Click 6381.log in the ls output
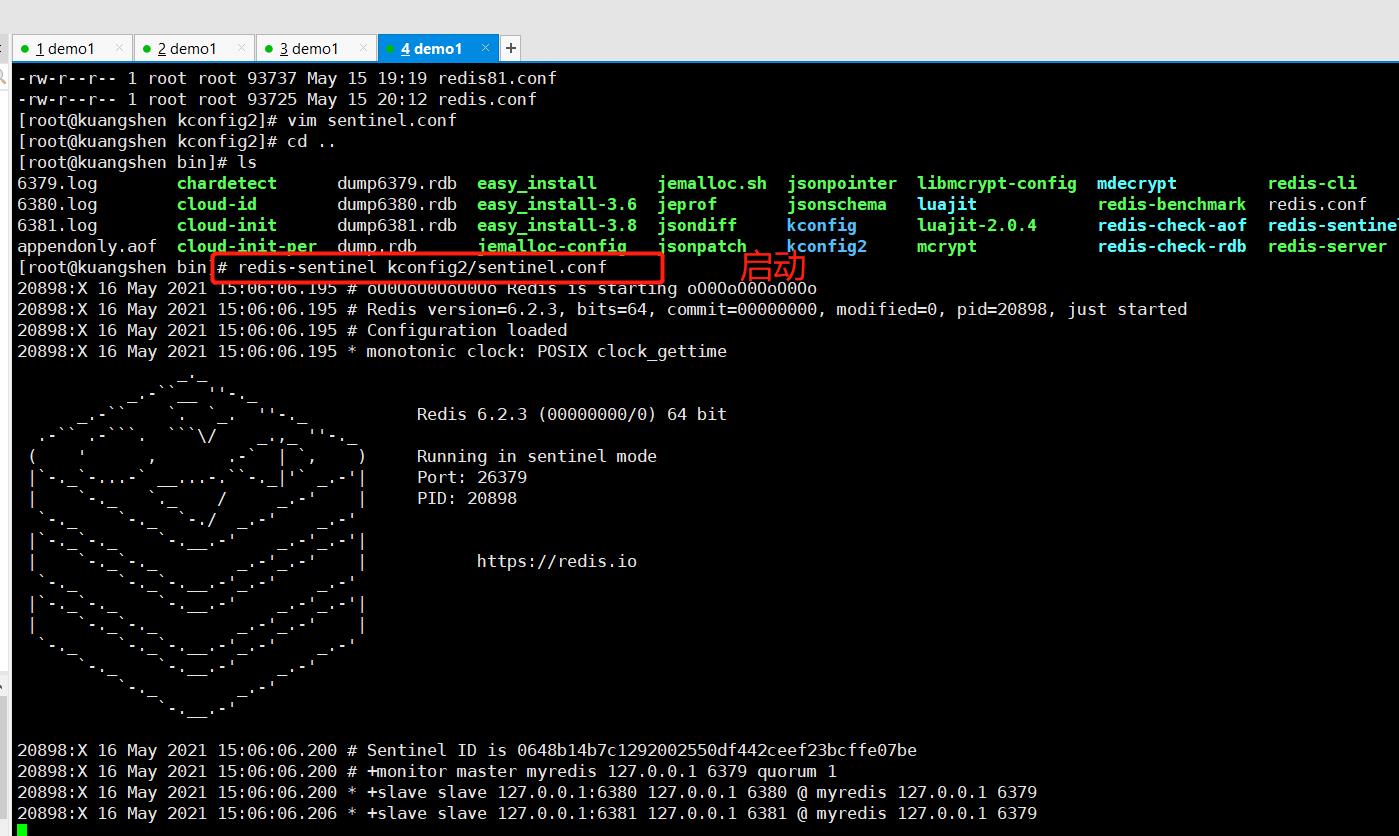Screen dimensions: 1399x836 coord(57,225)
